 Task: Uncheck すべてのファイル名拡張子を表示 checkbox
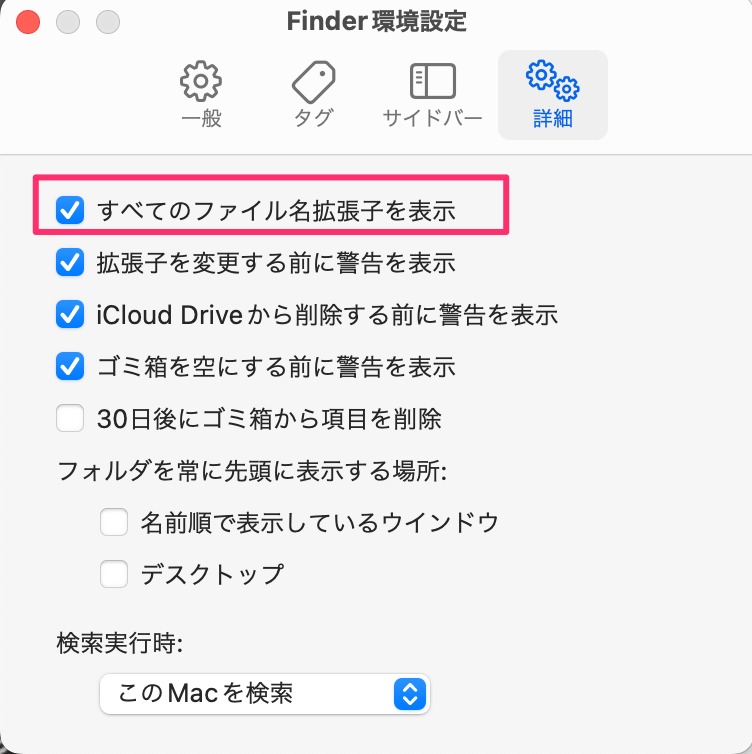point(70,210)
